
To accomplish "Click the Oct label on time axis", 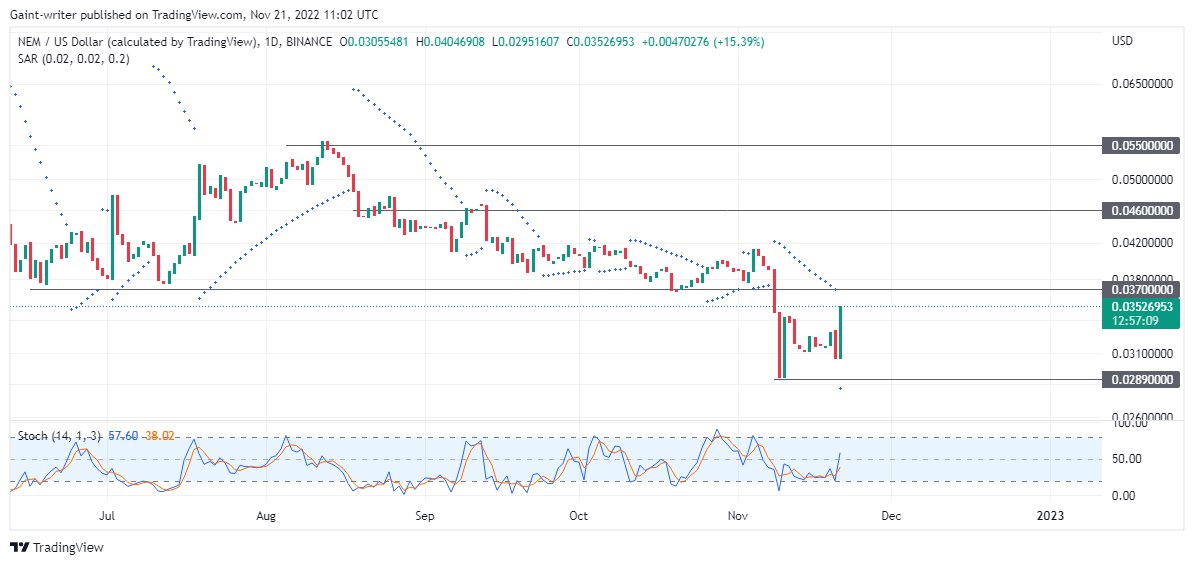I will click(579, 515).
